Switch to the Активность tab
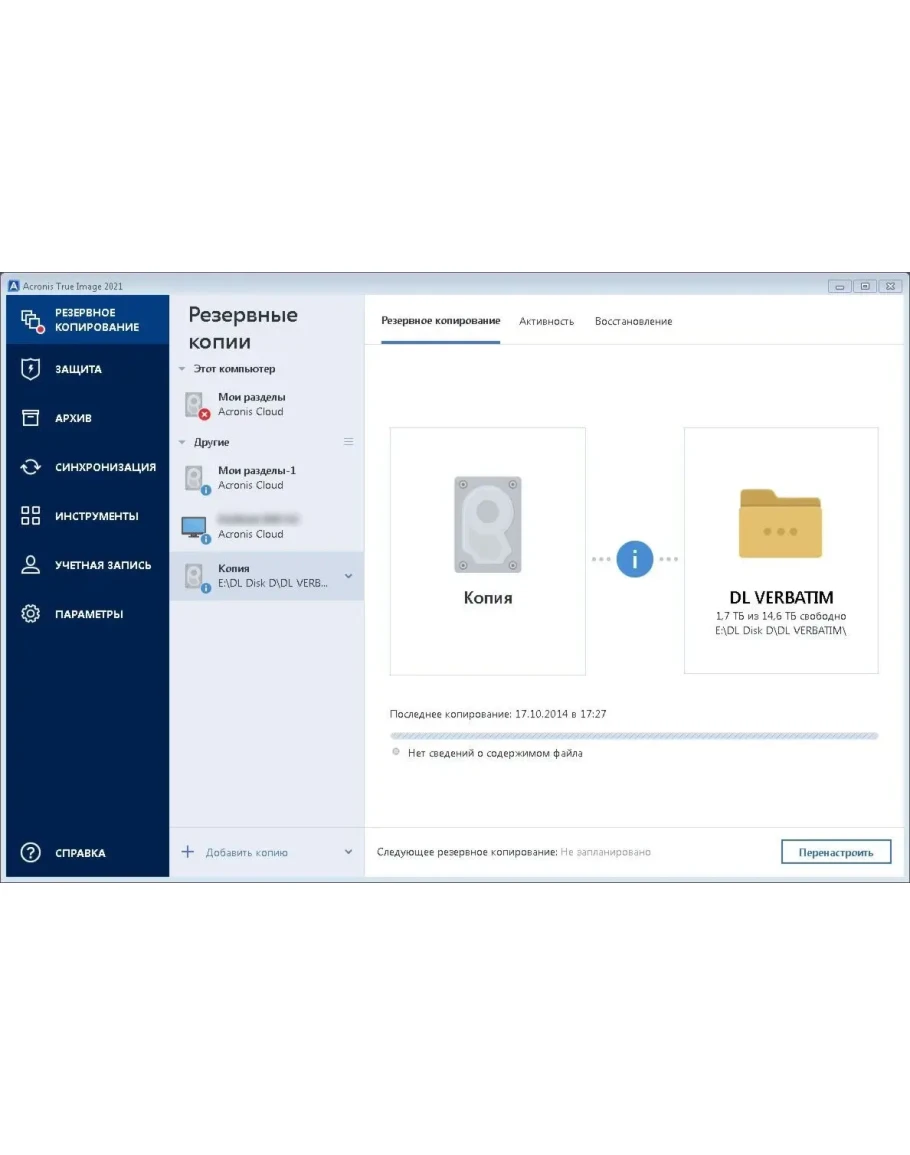The width and height of the screenshot is (910, 1155). coord(546,321)
